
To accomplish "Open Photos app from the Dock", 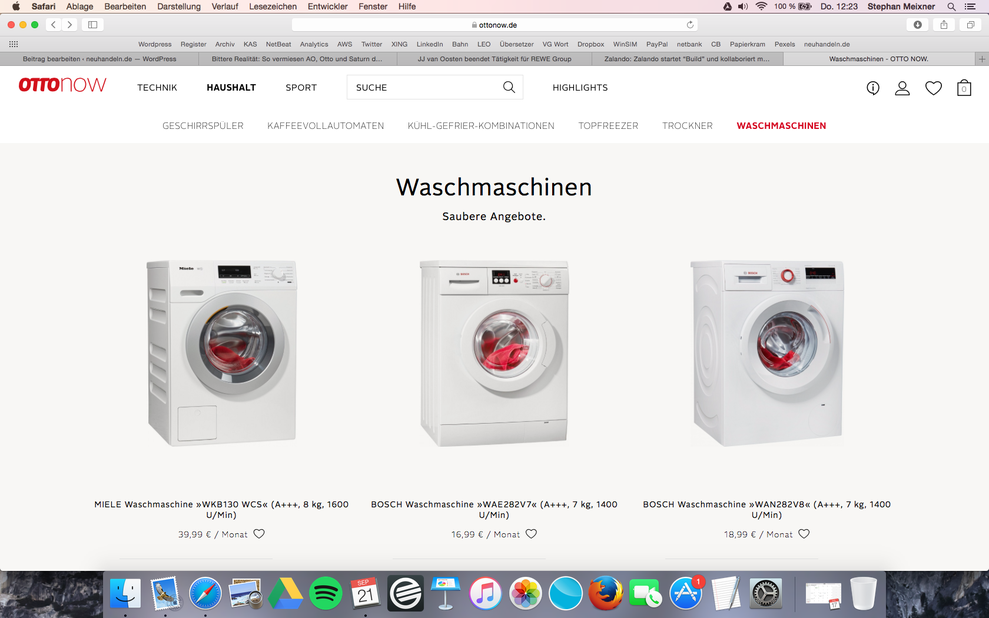I will coord(525,593).
